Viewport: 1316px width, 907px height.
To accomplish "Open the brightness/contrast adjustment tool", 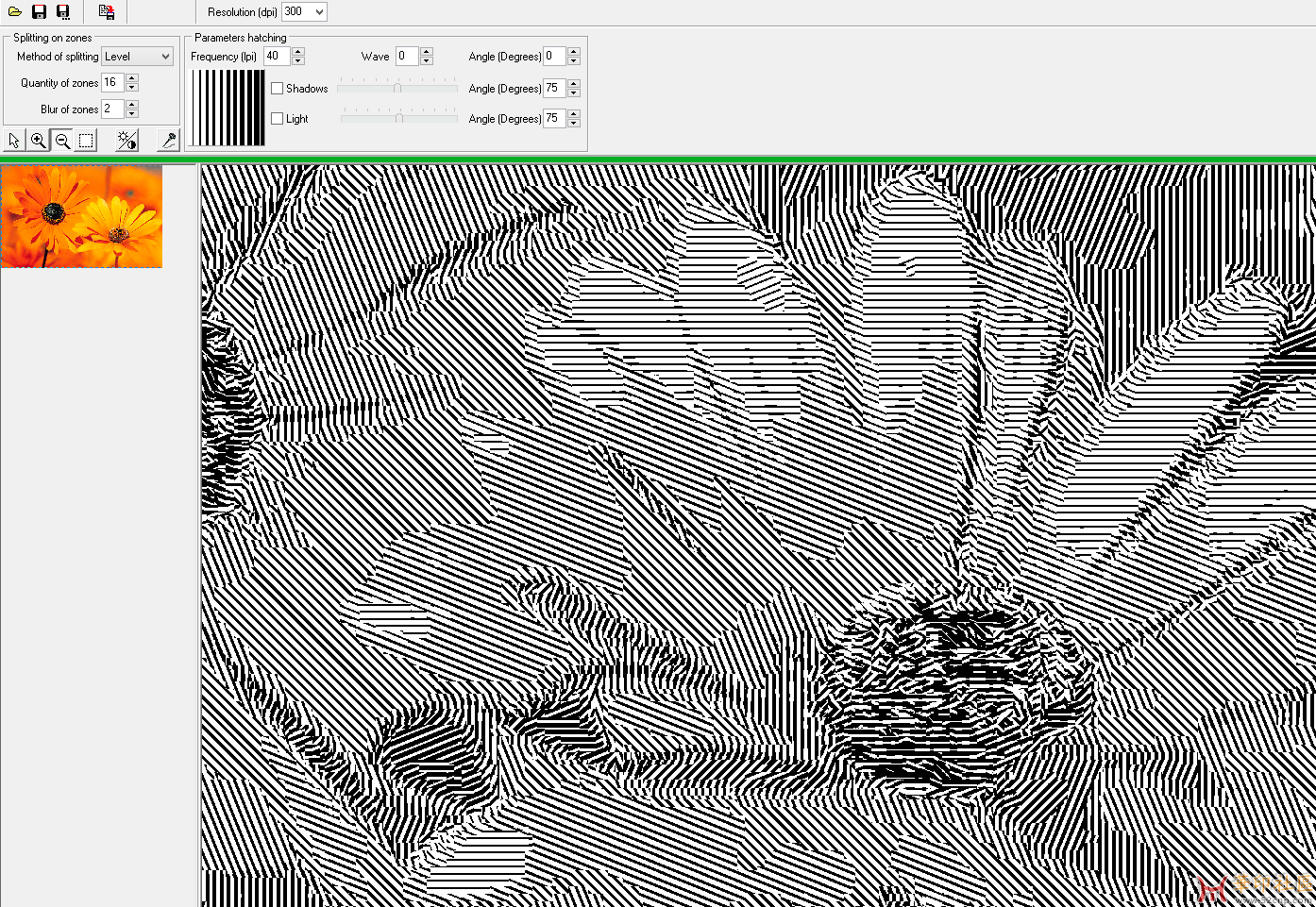I will (x=127, y=141).
